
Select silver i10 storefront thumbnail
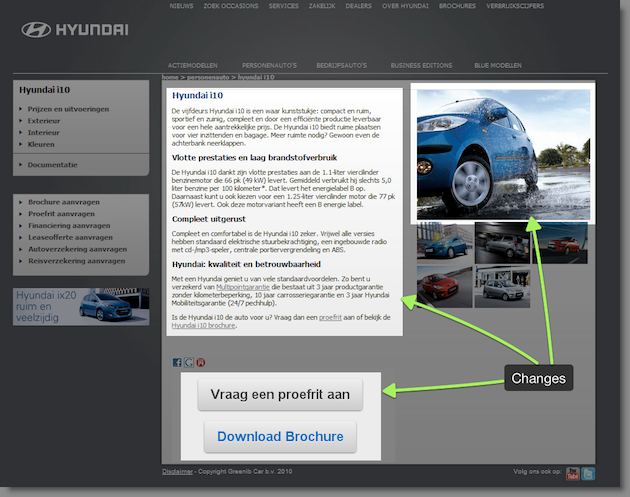click(x=502, y=286)
